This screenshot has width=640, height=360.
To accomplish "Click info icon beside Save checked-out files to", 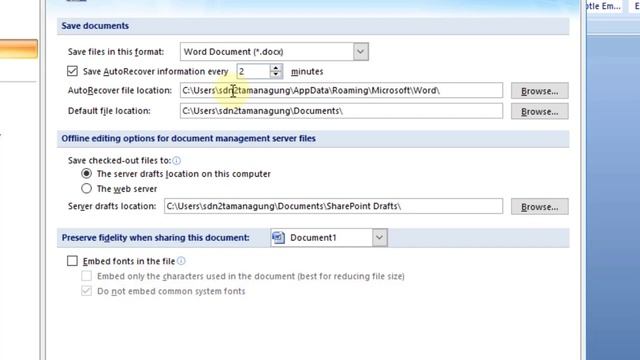I will click(x=176, y=160).
